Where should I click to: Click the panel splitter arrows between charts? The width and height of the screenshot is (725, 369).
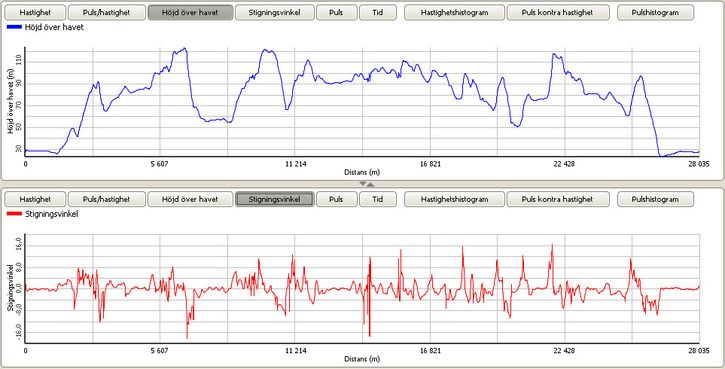[x=367, y=184]
